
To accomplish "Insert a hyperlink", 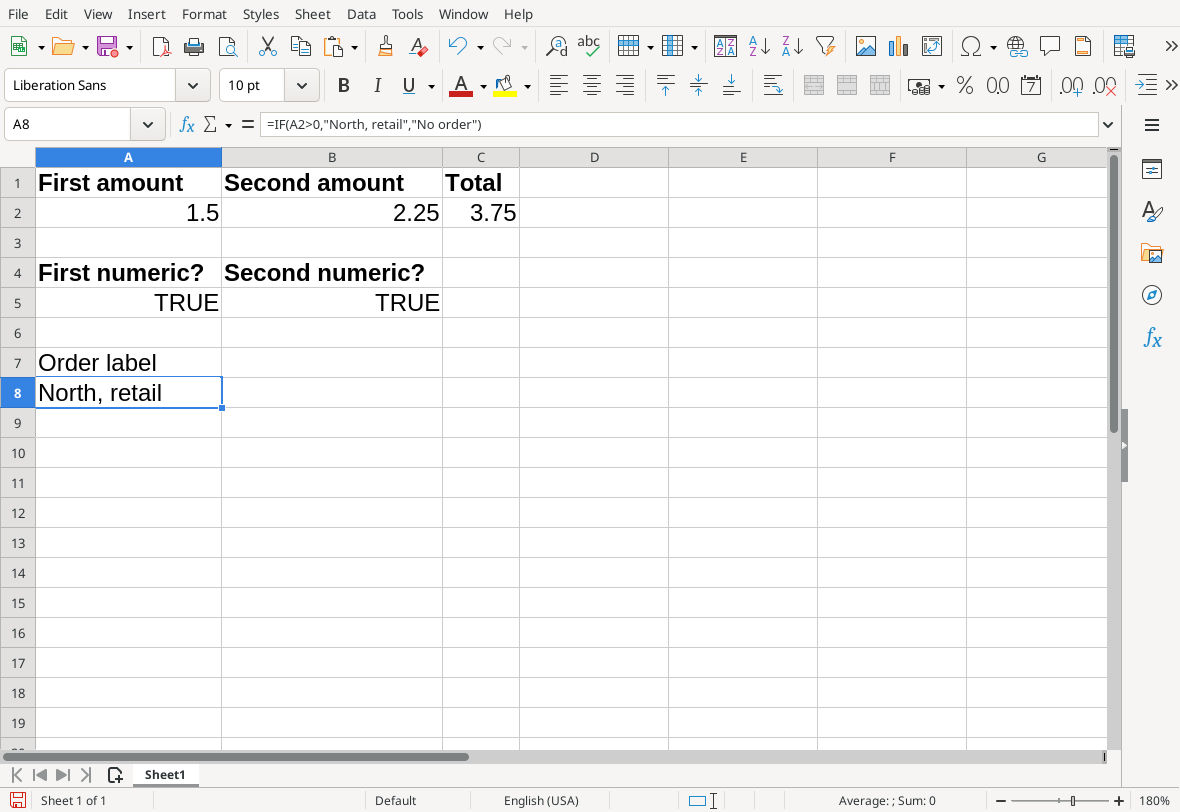I will click(x=1017, y=47).
